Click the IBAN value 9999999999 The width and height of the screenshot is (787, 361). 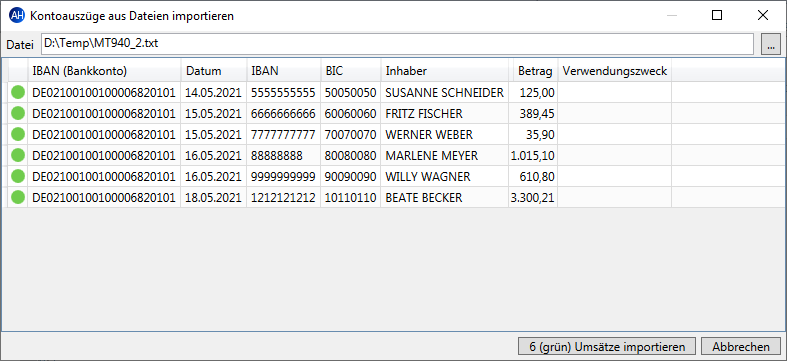(x=283, y=177)
